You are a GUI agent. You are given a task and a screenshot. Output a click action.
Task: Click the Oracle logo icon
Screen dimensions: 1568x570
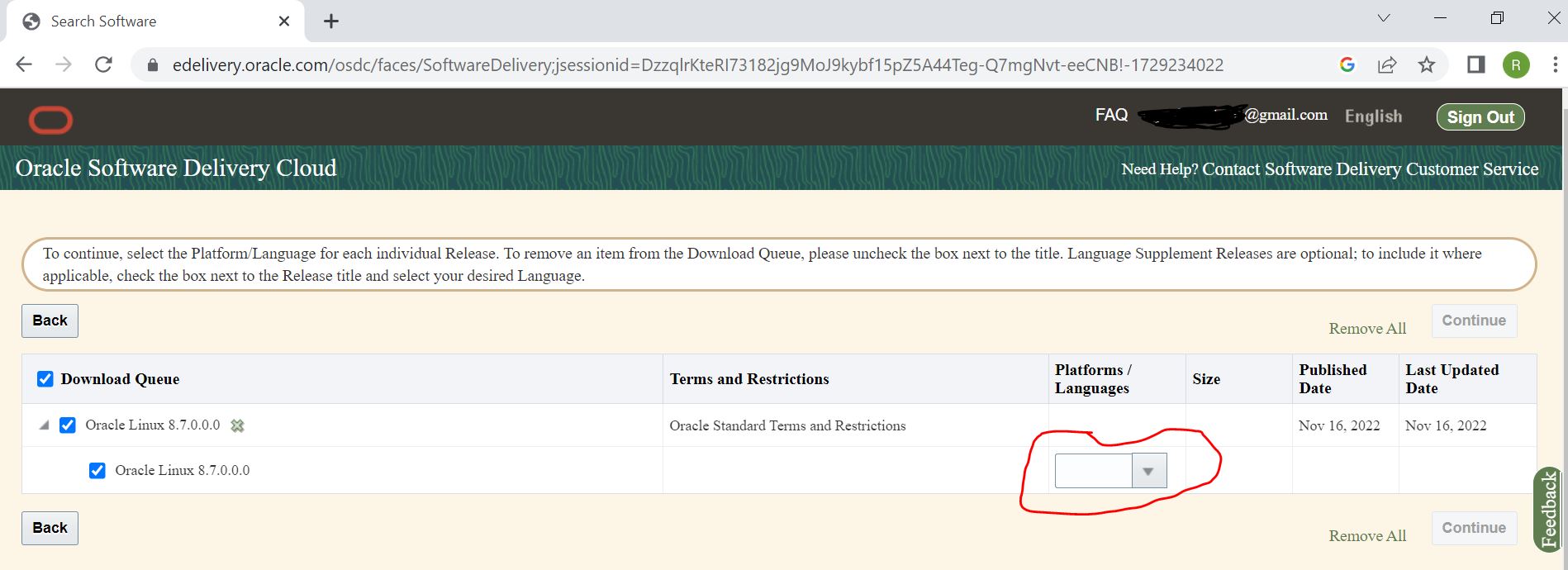[50, 120]
